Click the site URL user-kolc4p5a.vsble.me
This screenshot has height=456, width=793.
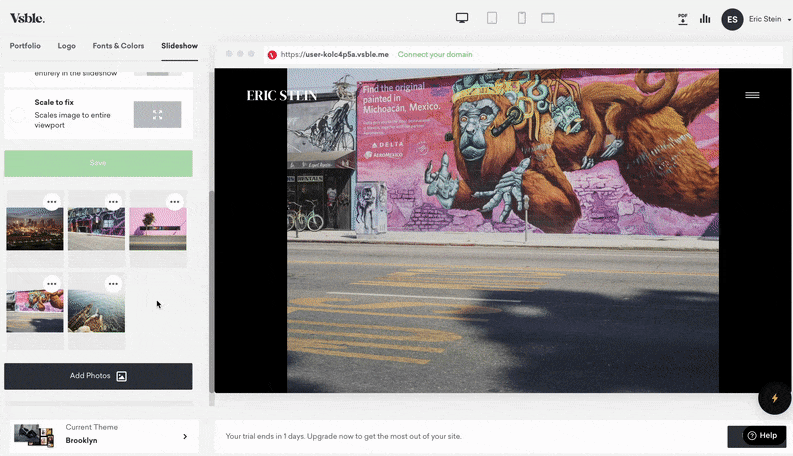tap(335, 54)
